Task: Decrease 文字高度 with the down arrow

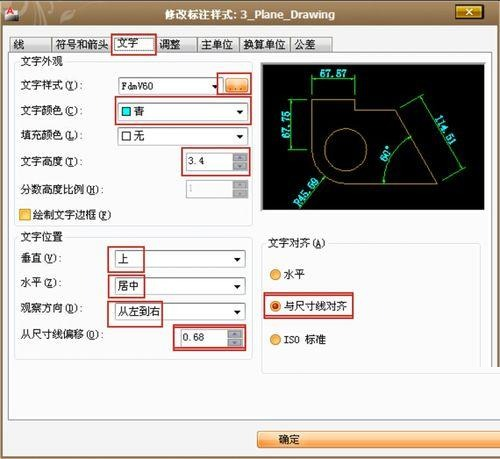Action: (240, 166)
